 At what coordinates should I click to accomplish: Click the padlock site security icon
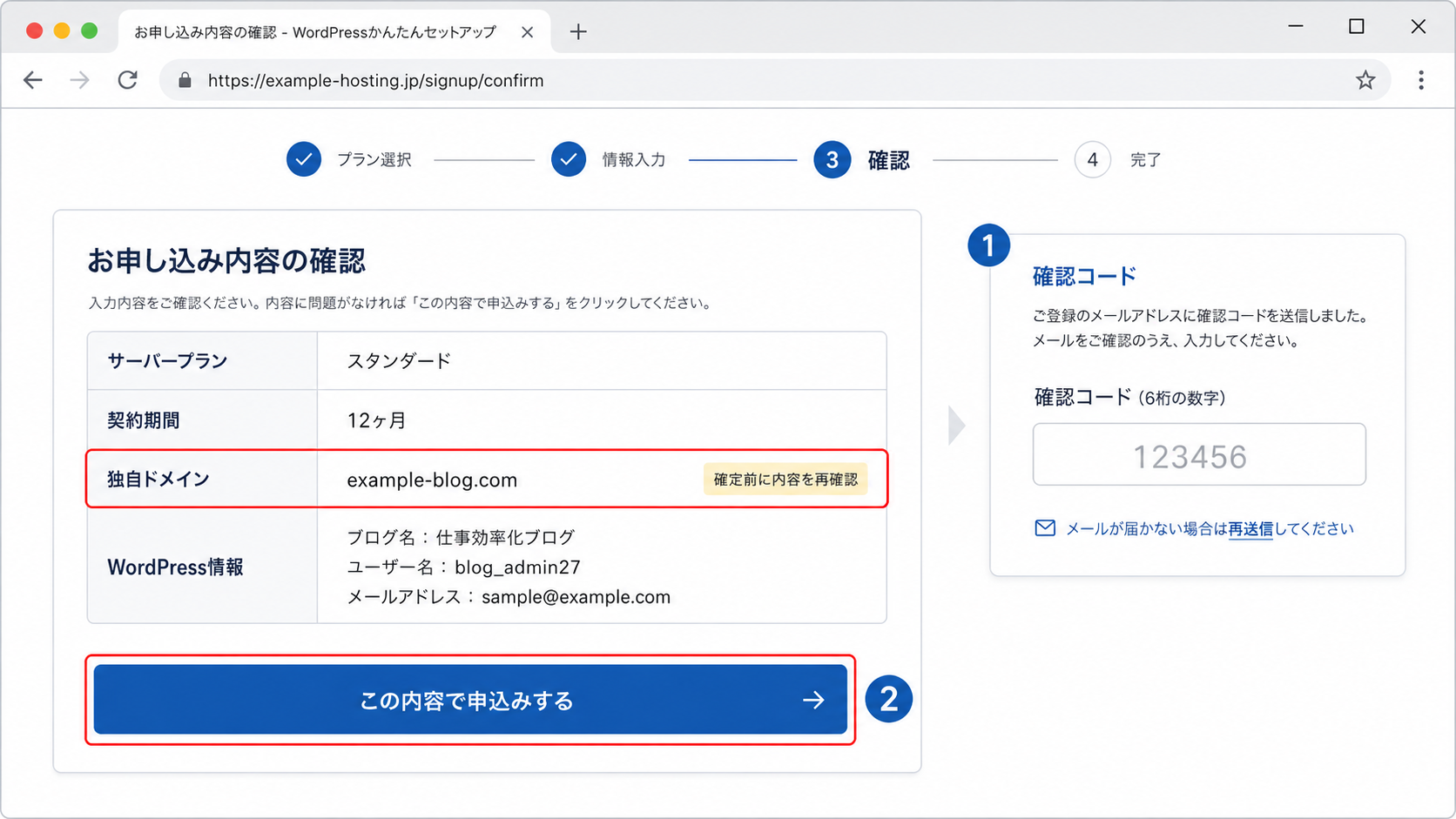(x=185, y=80)
